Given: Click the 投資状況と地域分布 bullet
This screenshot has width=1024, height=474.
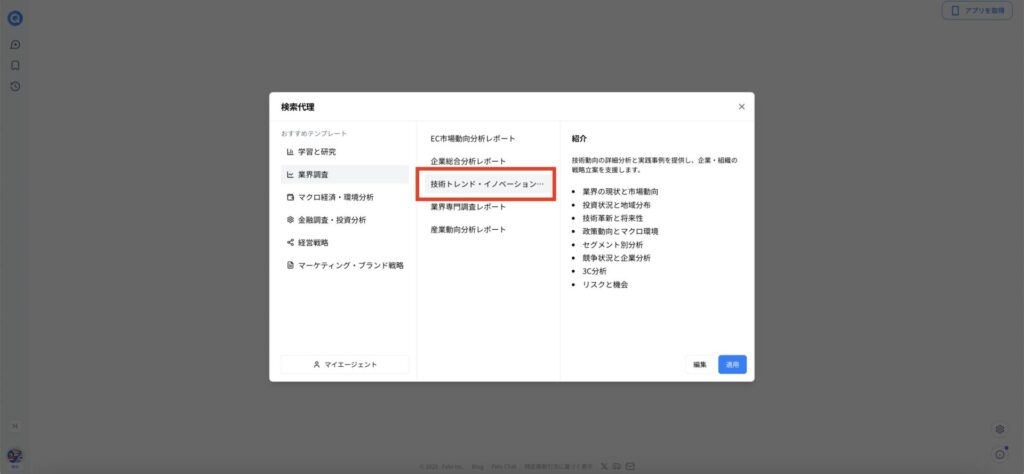Looking at the screenshot, I should coord(616,205).
